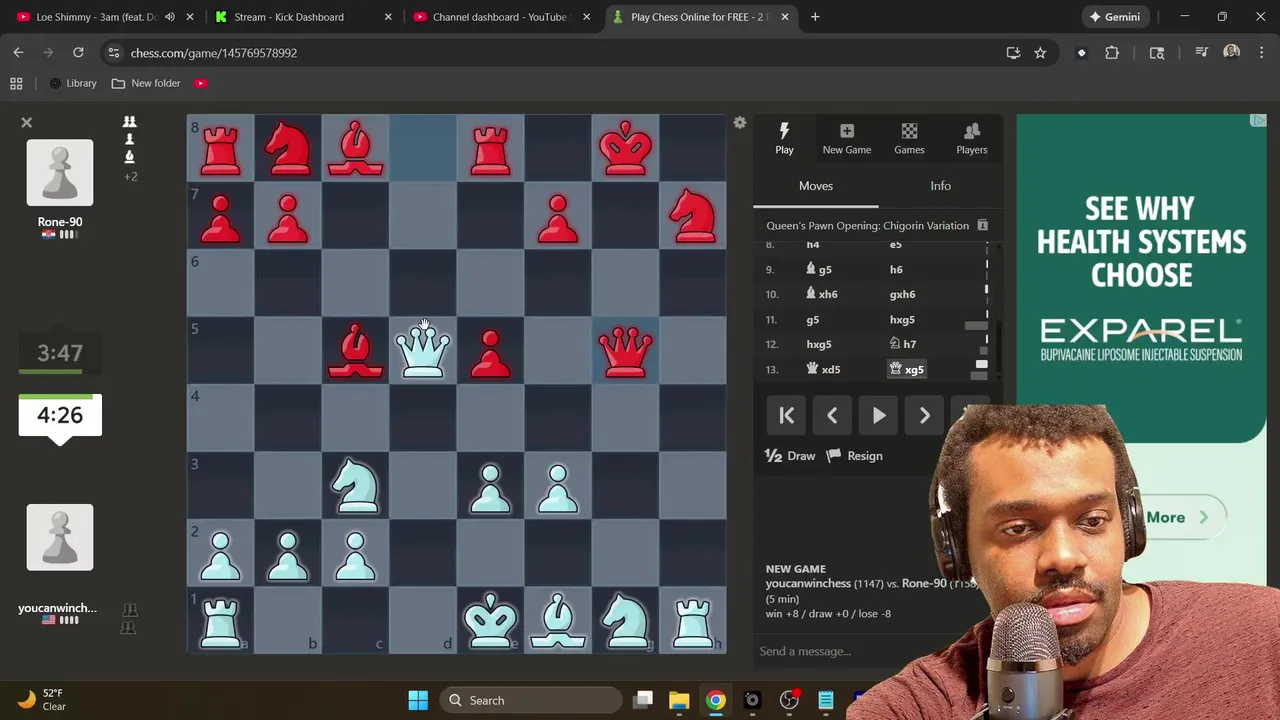This screenshot has height=720, width=1280.
Task: Mute the Loe Shimmy tab audio icon
Action: tap(169, 17)
